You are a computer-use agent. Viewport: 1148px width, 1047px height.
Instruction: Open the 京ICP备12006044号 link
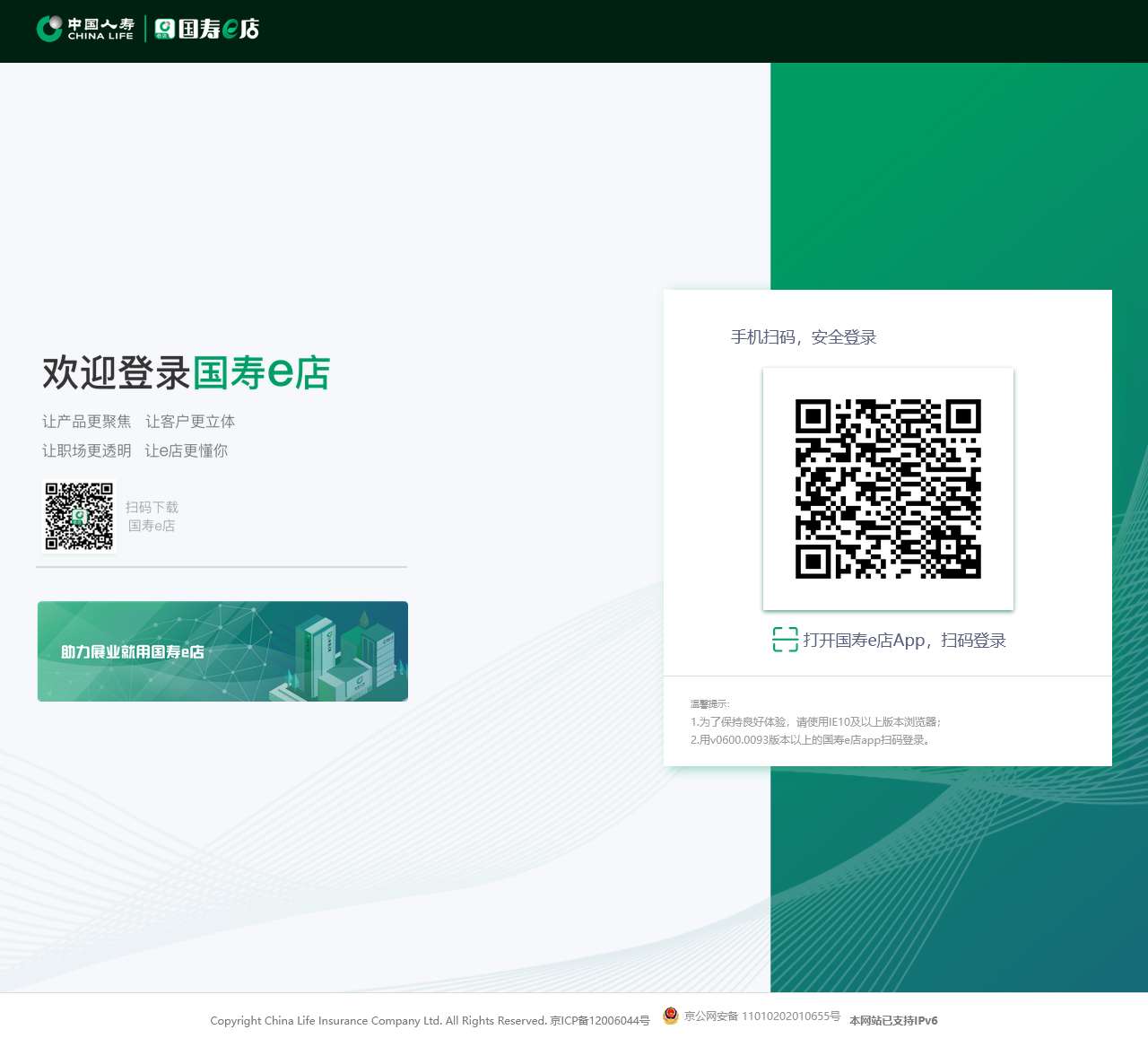pyautogui.click(x=600, y=1021)
